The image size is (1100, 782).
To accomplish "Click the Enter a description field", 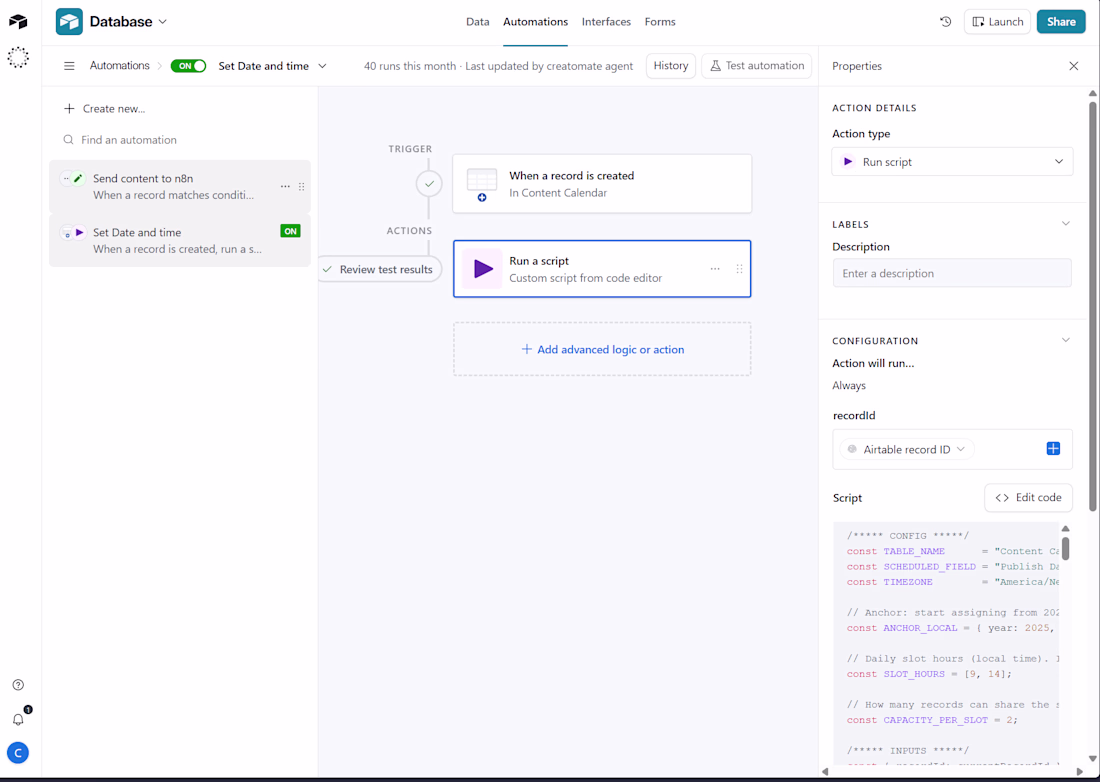I will 952,274.
